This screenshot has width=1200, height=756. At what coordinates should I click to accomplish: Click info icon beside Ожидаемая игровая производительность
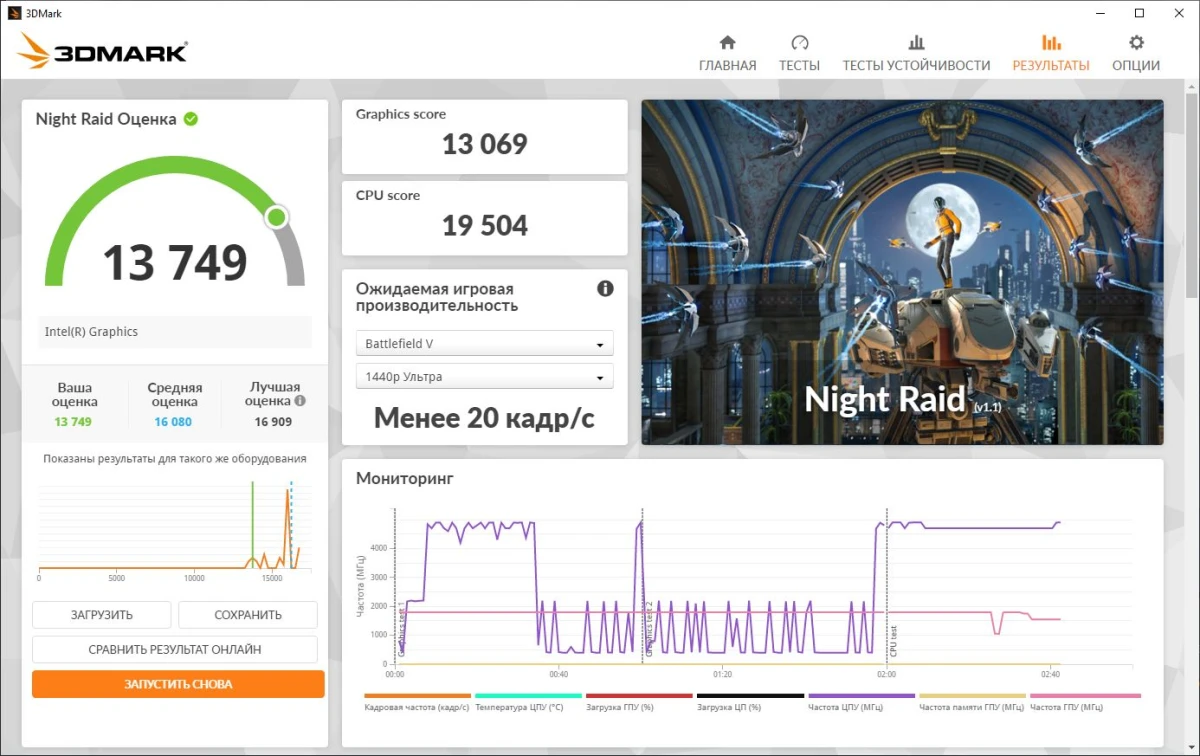605,289
